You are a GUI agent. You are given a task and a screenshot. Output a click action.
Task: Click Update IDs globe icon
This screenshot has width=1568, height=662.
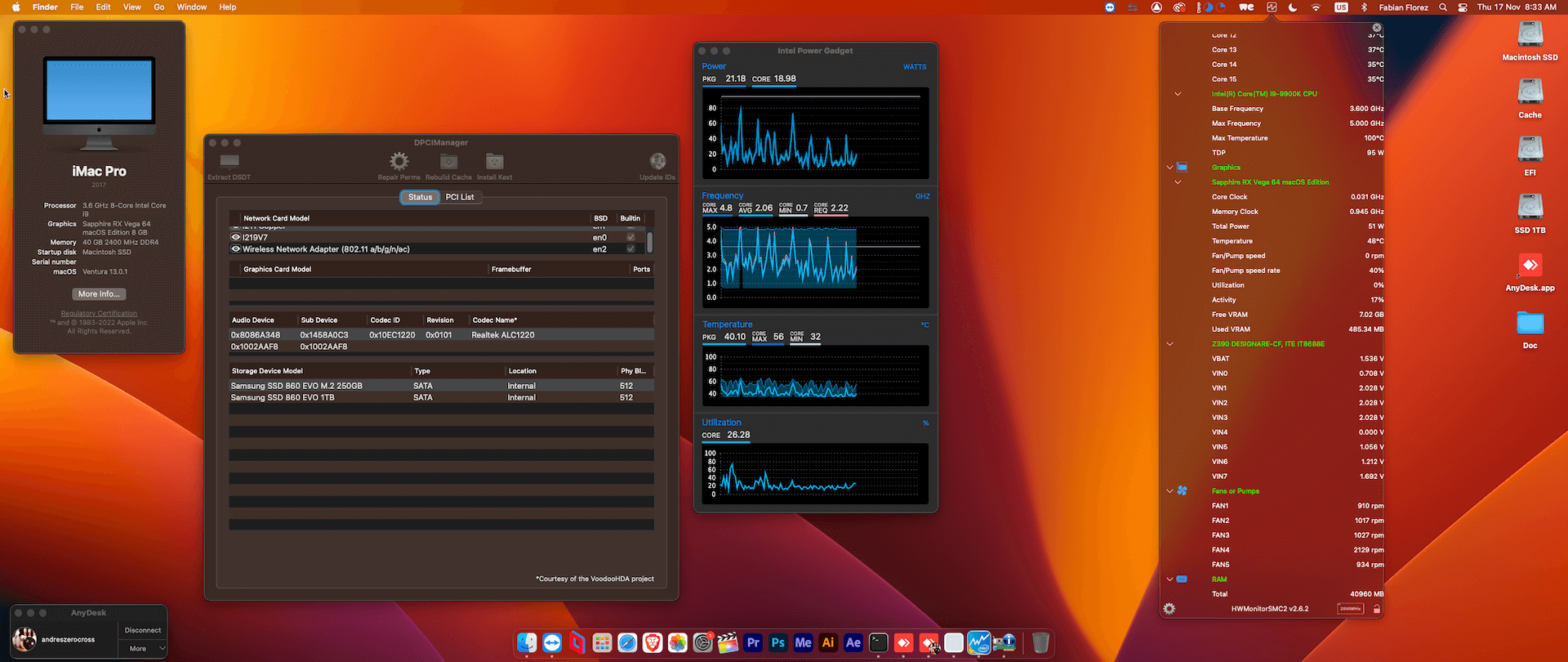[657, 161]
